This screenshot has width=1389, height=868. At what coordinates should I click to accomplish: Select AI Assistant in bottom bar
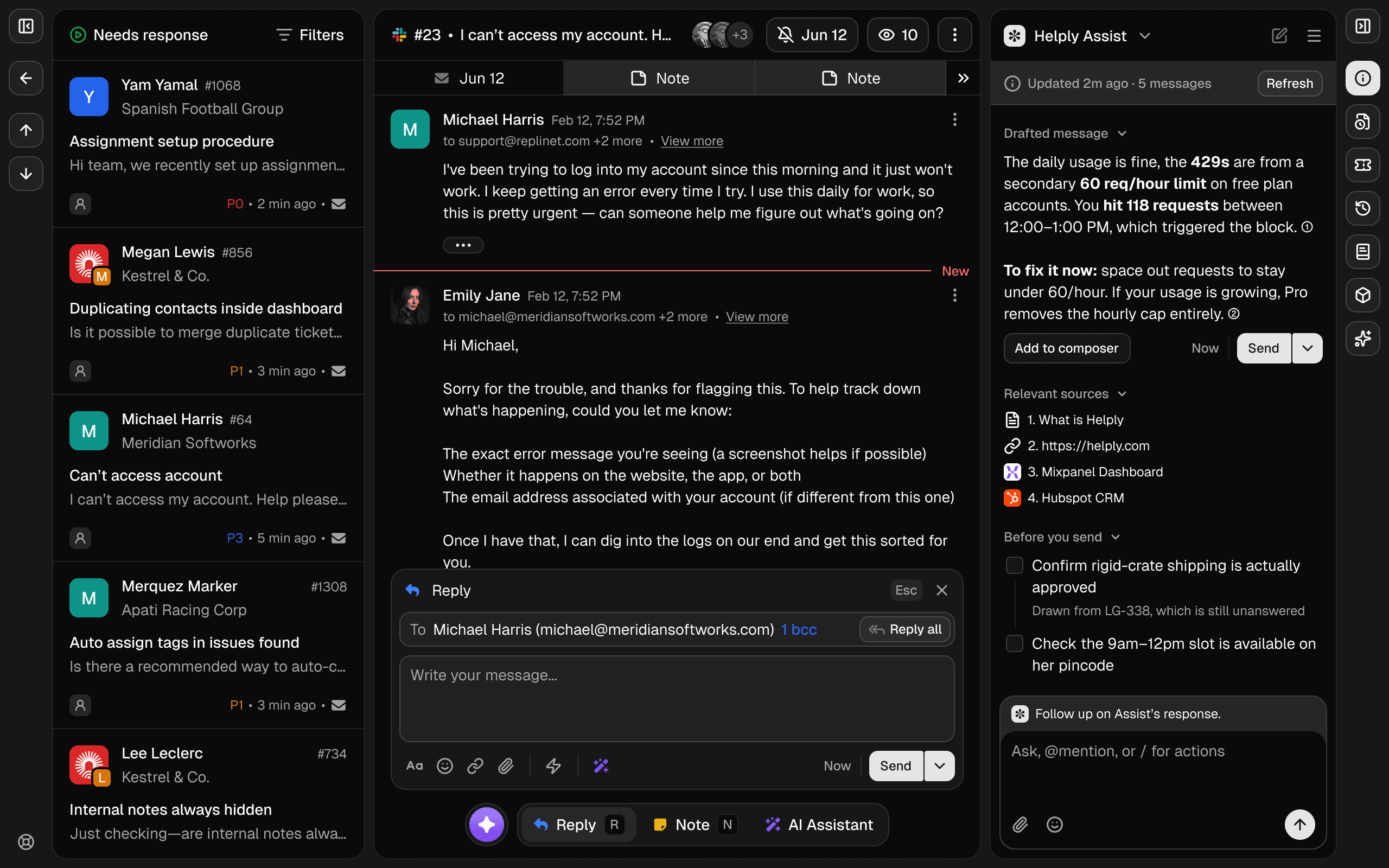point(819,825)
